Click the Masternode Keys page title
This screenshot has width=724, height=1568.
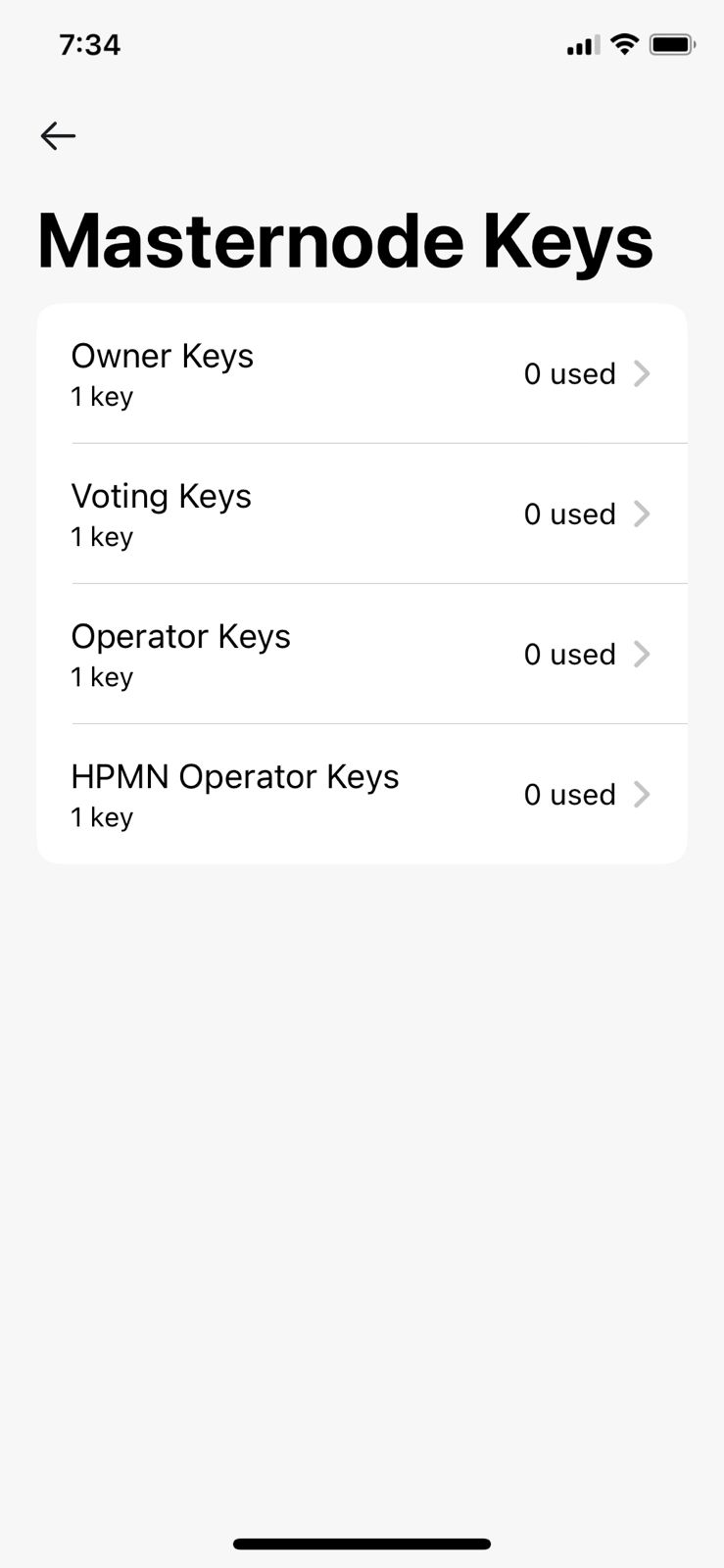tap(345, 240)
